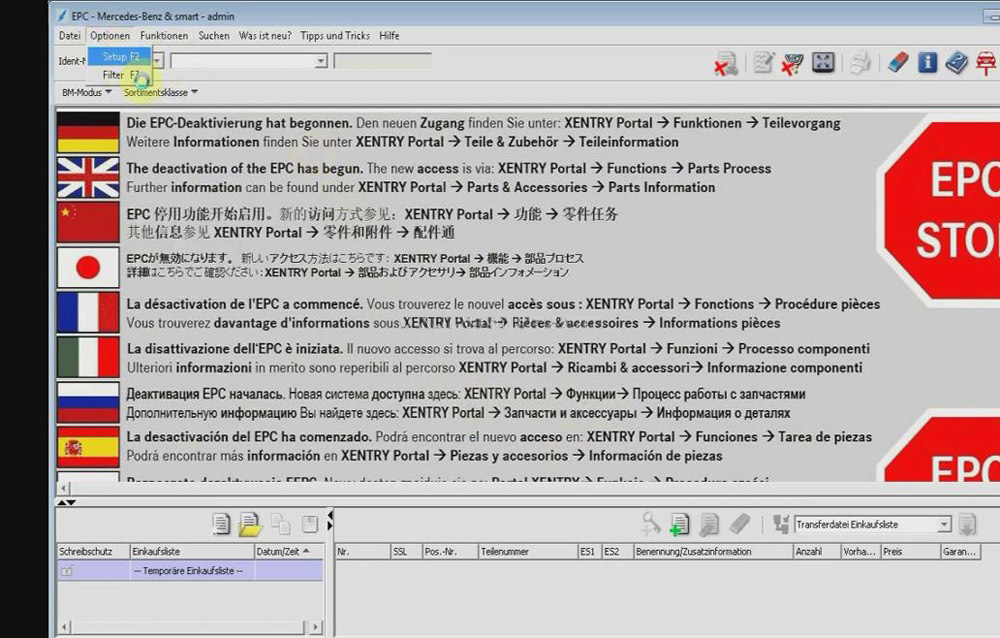Open the Hilfe menu

389,36
